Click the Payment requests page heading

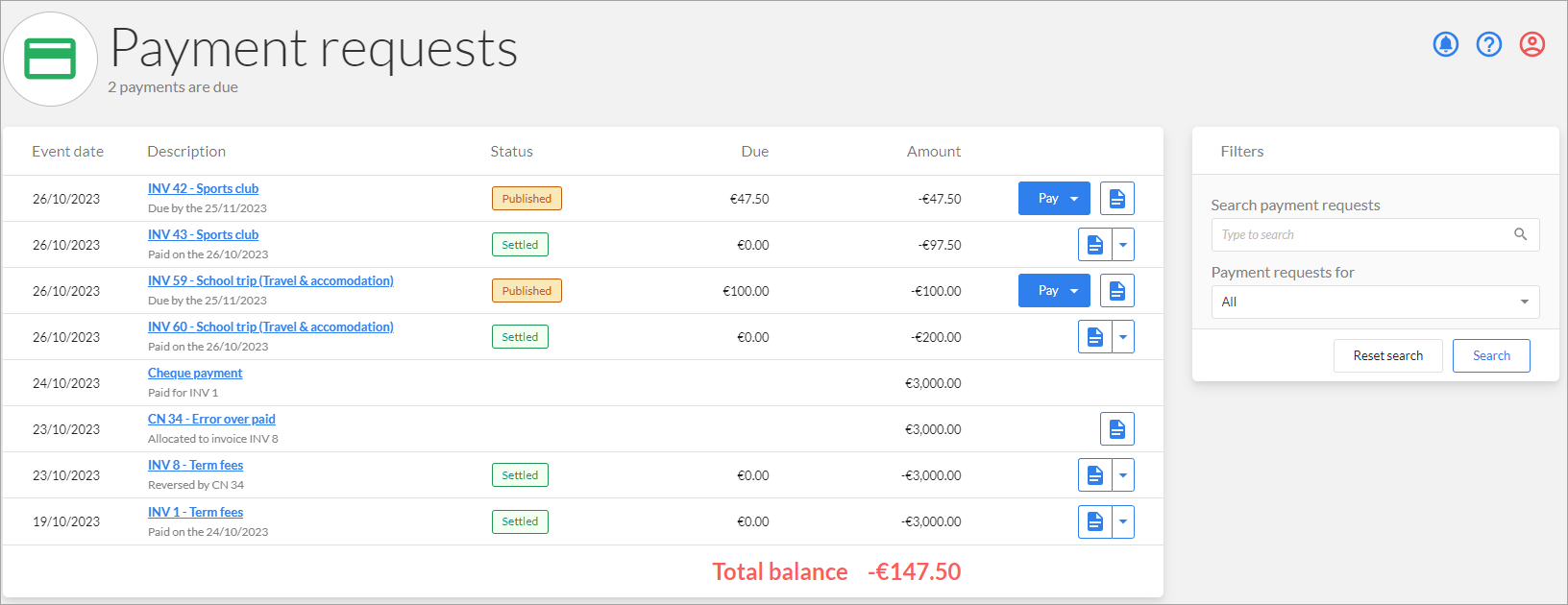pyautogui.click(x=314, y=48)
